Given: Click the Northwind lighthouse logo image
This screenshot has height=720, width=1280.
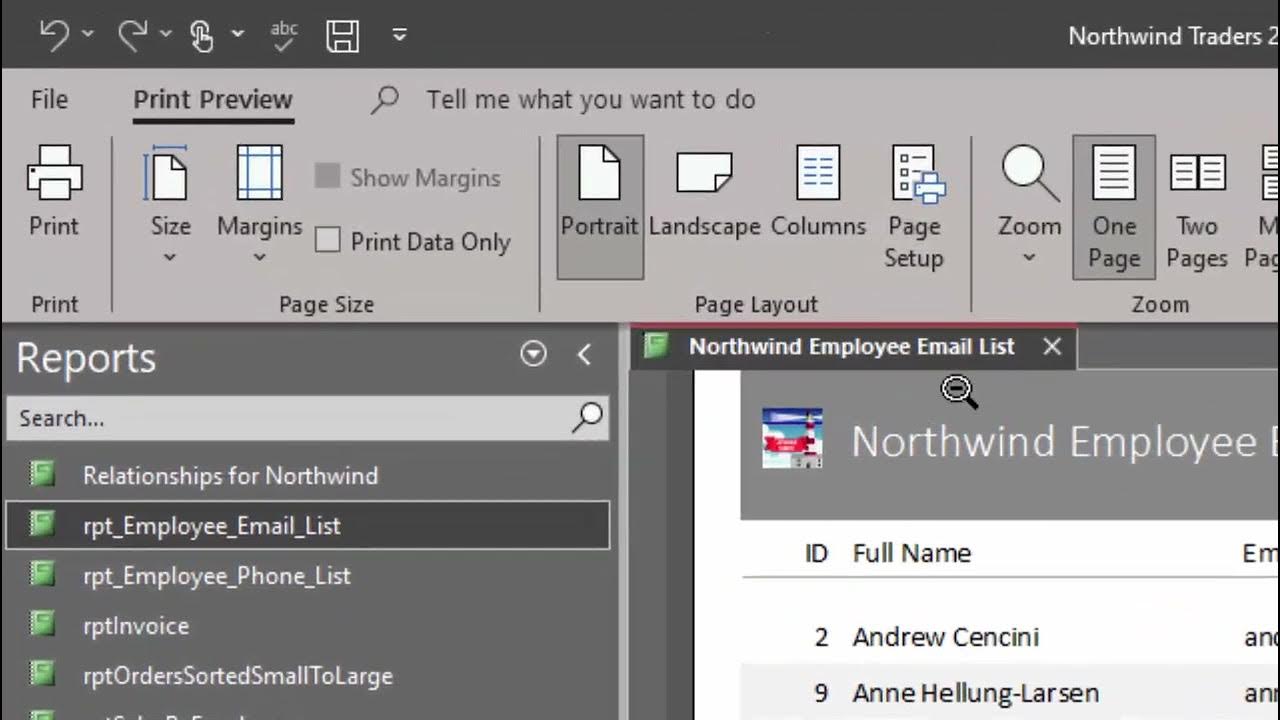Looking at the screenshot, I should pyautogui.click(x=792, y=439).
